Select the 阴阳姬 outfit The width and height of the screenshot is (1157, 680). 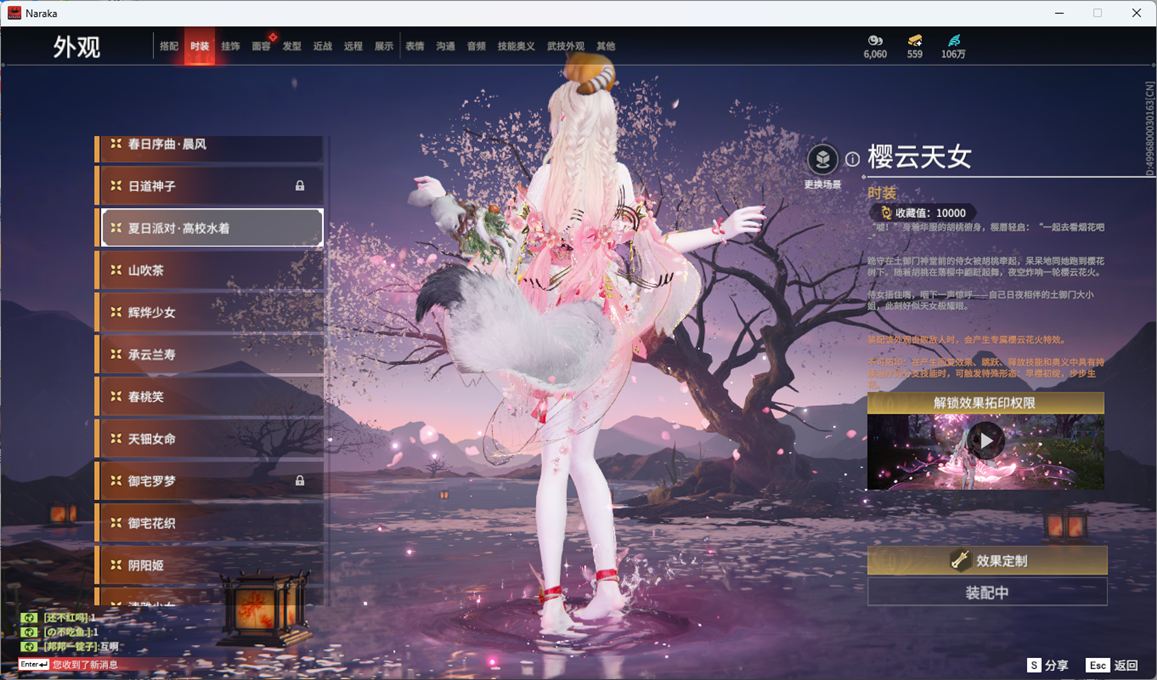tap(209, 564)
